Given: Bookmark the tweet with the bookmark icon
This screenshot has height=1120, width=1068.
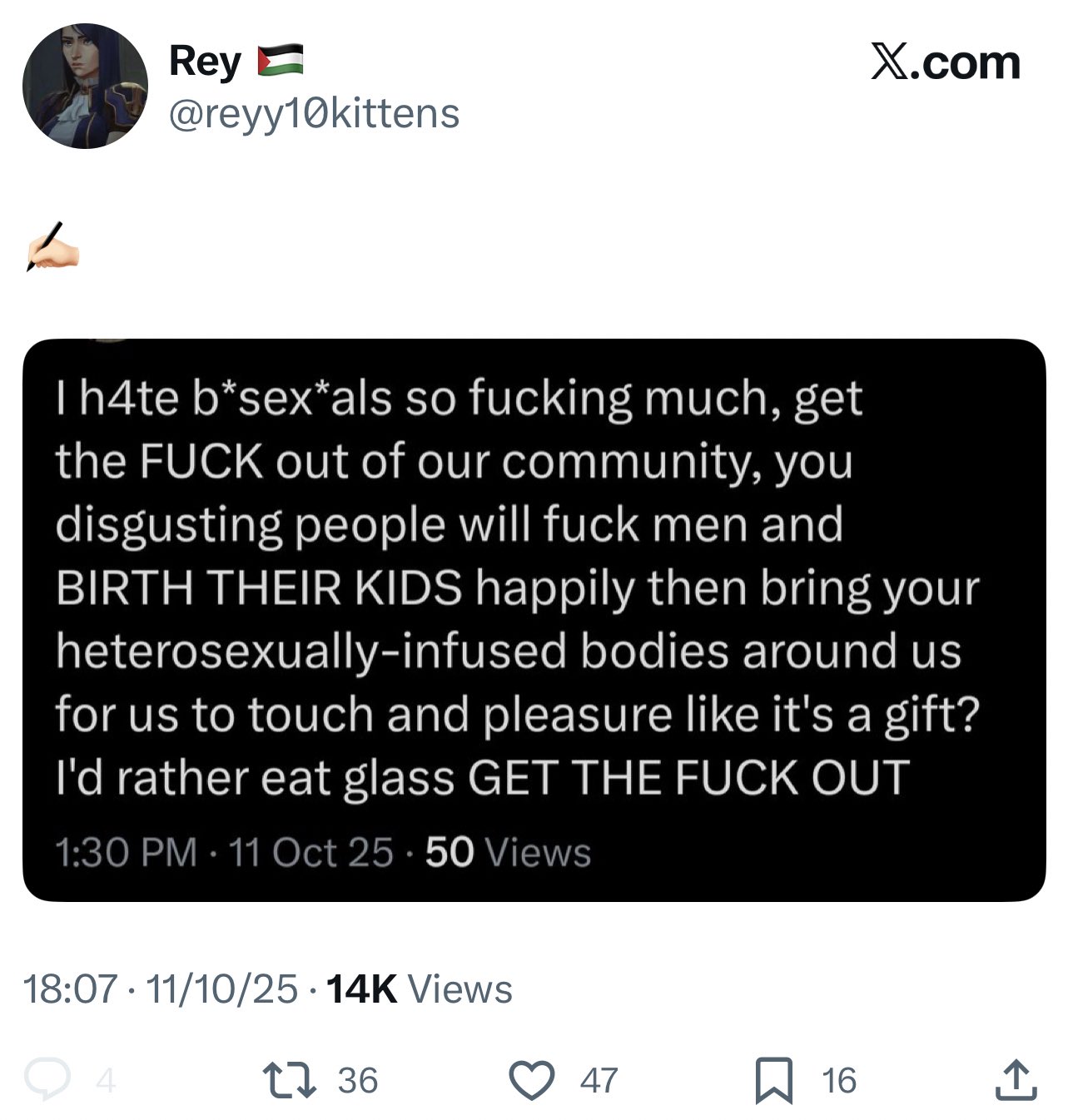Looking at the screenshot, I should coord(773,1080).
